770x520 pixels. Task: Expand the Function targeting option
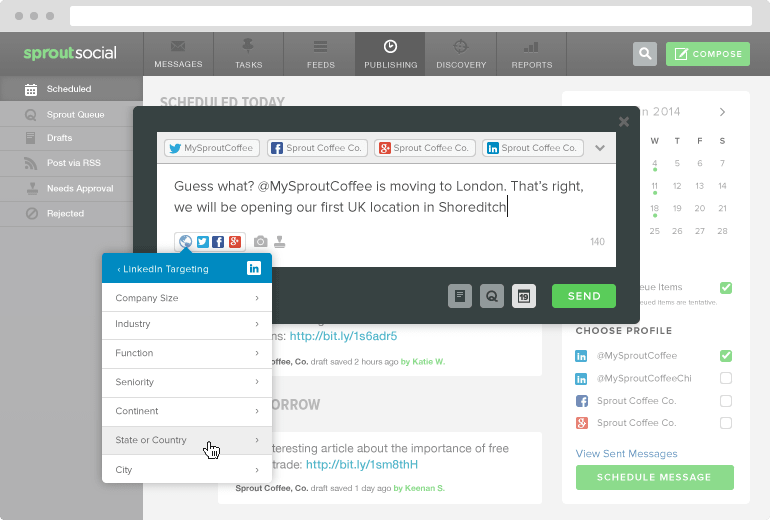click(187, 353)
